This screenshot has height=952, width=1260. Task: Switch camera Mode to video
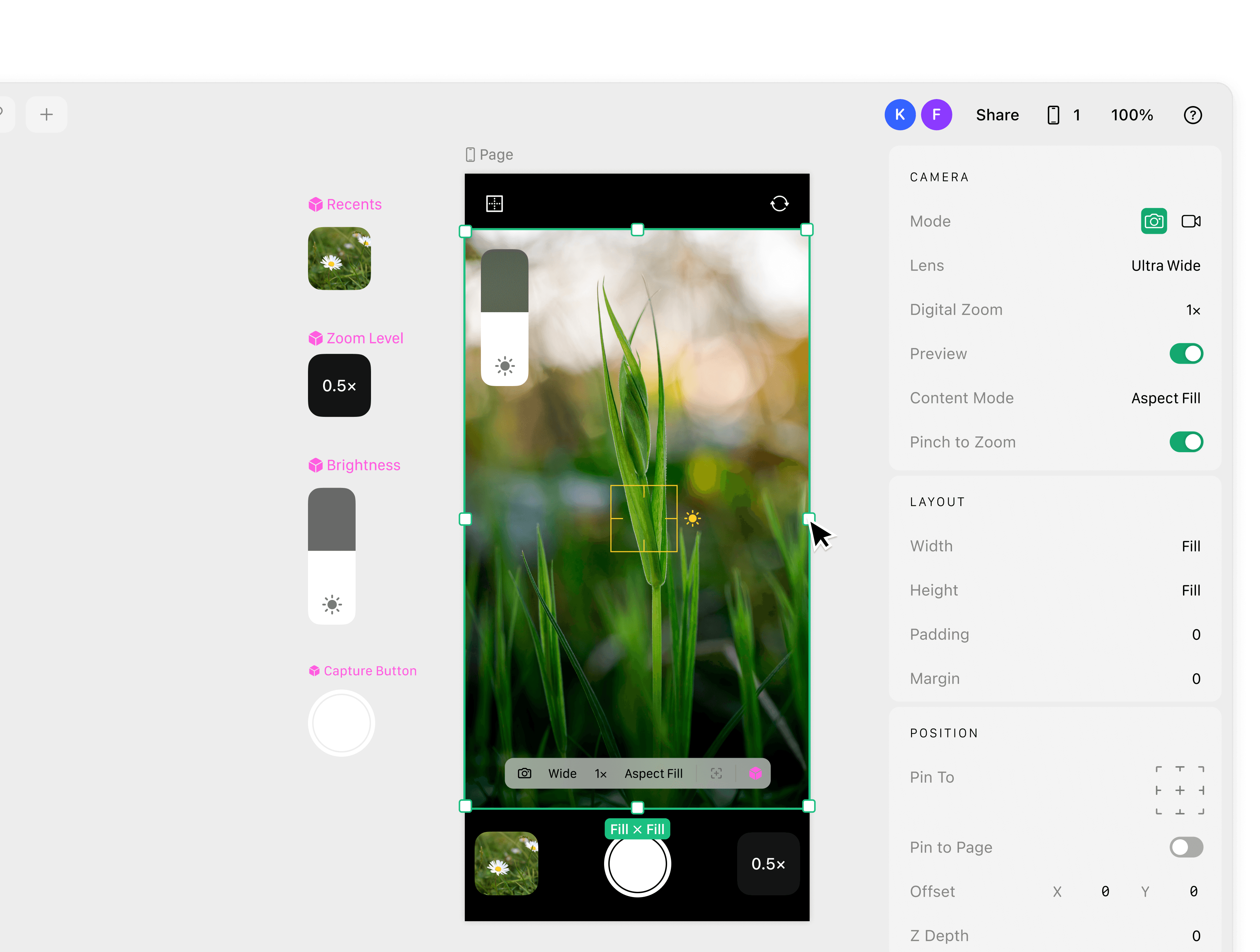(x=1191, y=221)
